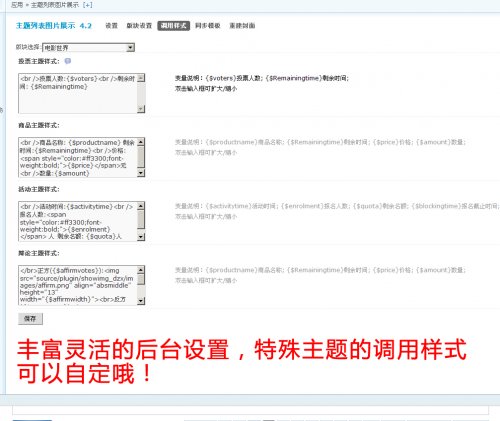Click the scroll-down arrow of 商品主题样式 textarea
Viewport: 500px width, 421px height.
tap(141, 173)
